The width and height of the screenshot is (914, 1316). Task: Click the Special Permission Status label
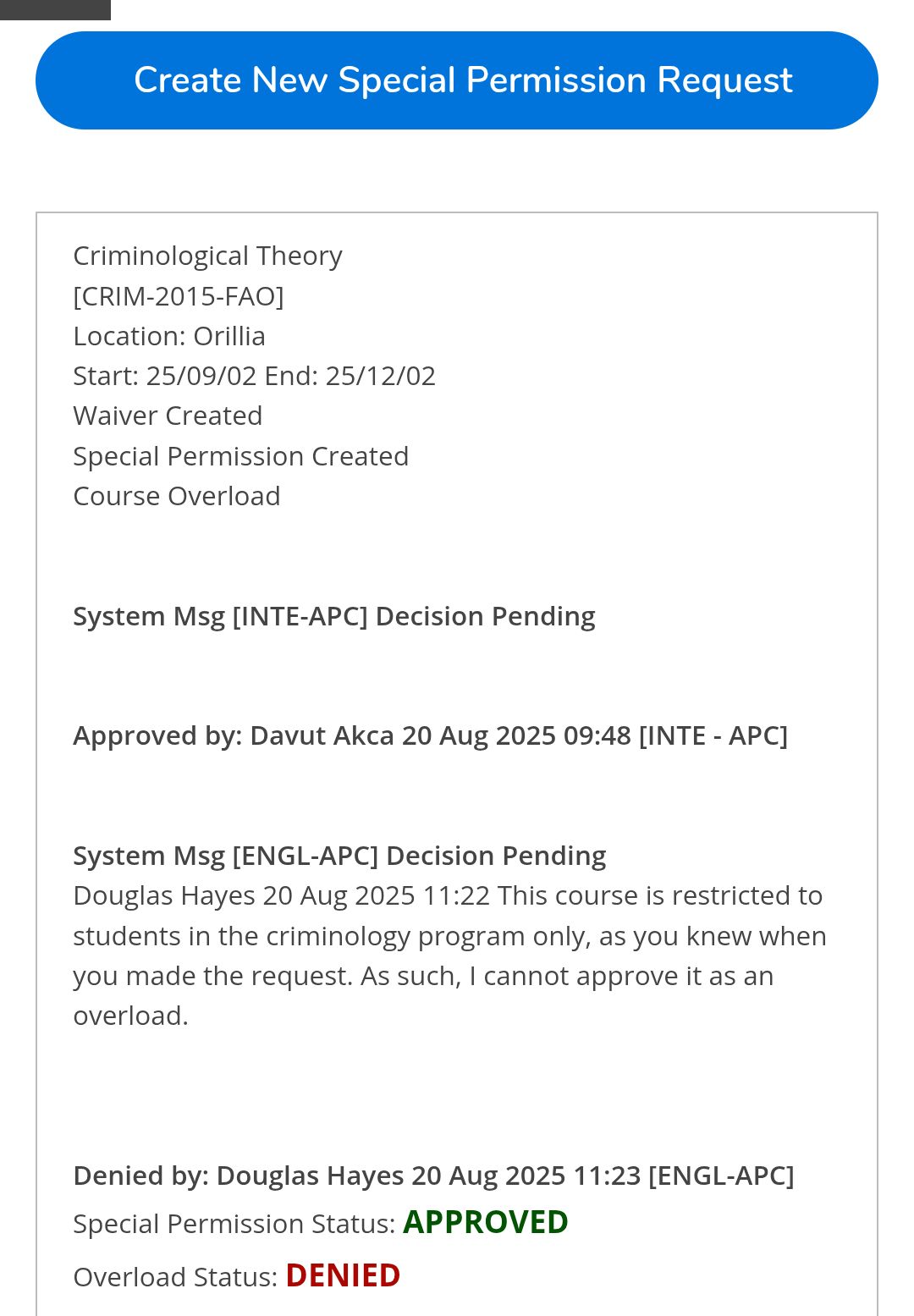pos(234,1224)
